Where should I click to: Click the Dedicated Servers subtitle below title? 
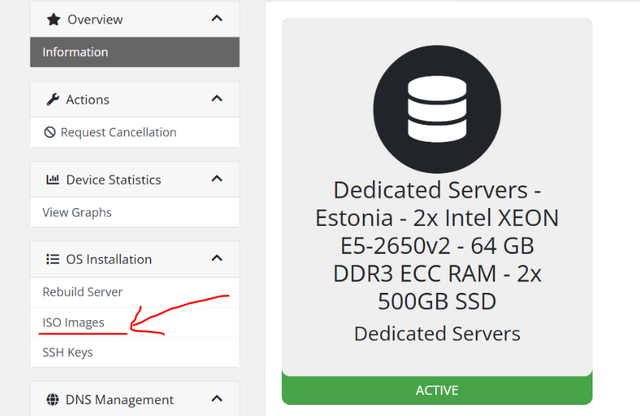[437, 334]
